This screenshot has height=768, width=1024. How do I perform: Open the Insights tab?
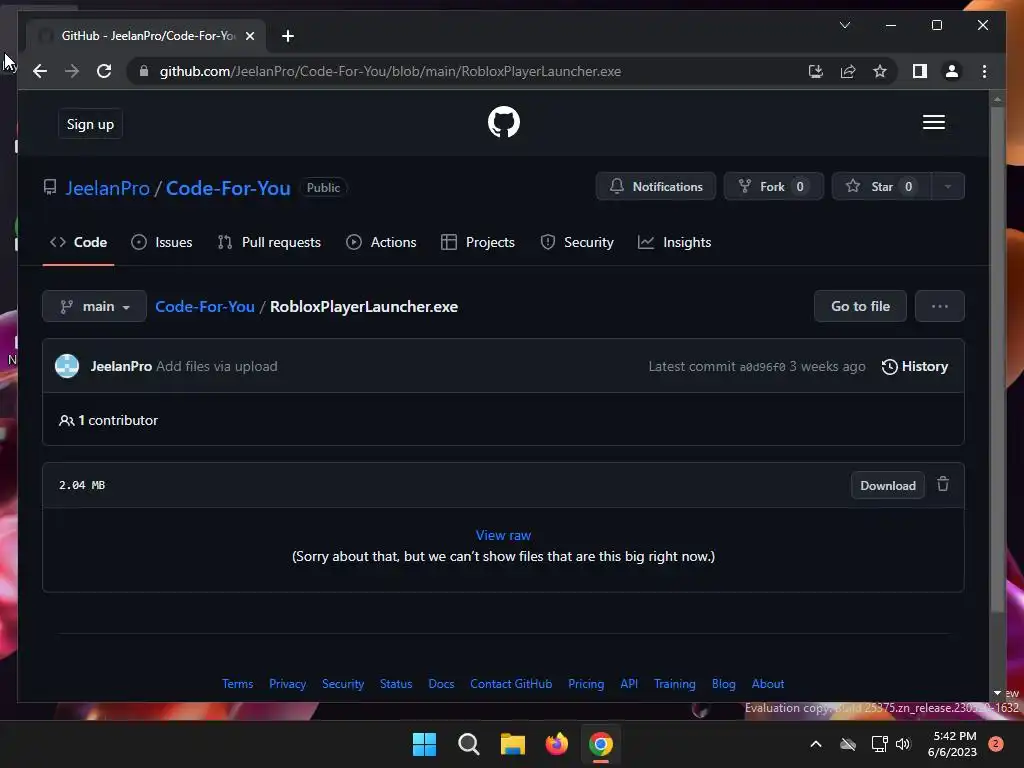tap(675, 242)
